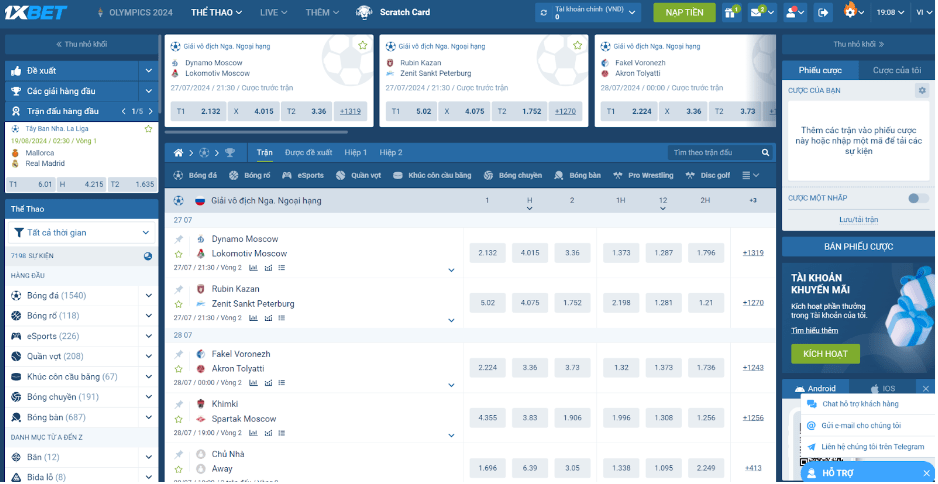Pin the Khimki match
This screenshot has width=938, height=484.
click(x=178, y=404)
